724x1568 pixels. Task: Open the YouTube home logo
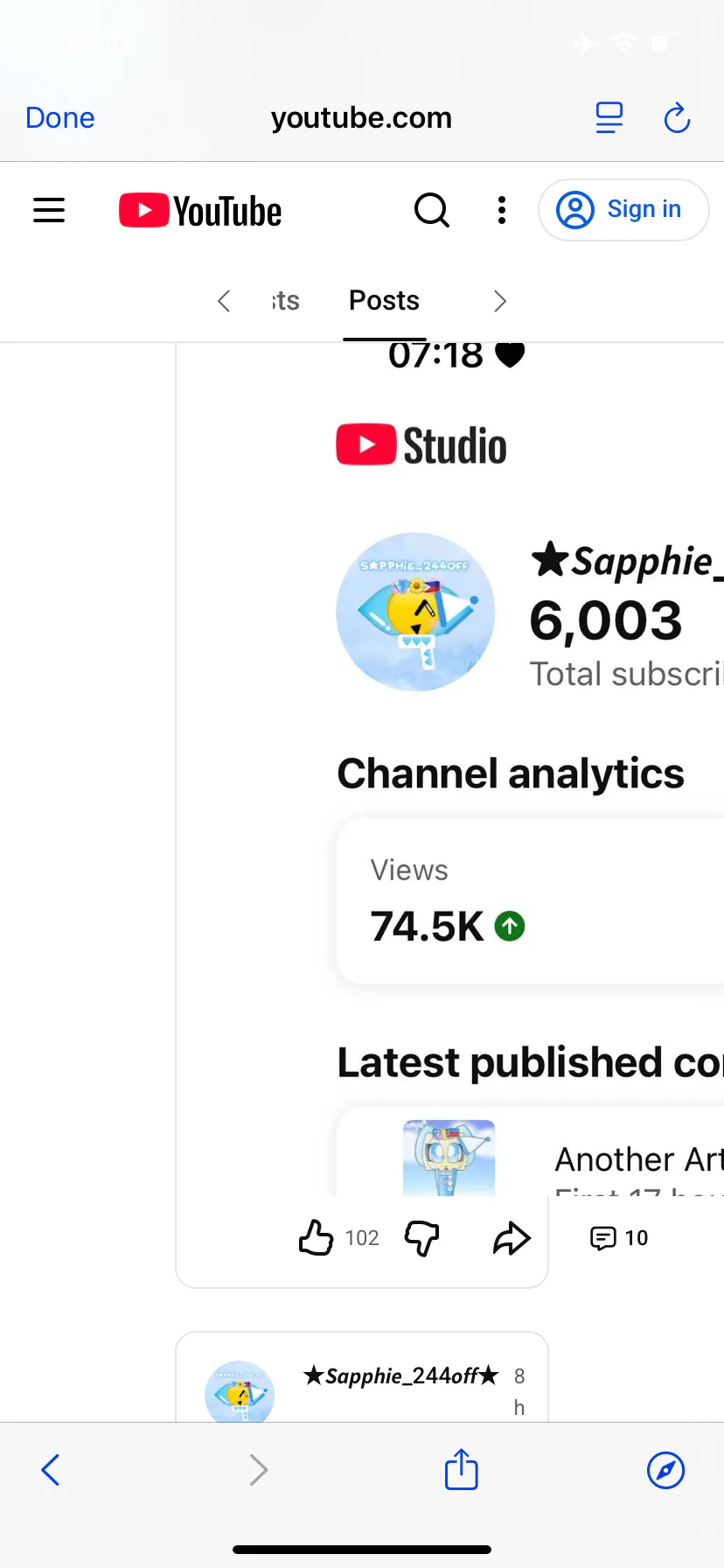(200, 211)
